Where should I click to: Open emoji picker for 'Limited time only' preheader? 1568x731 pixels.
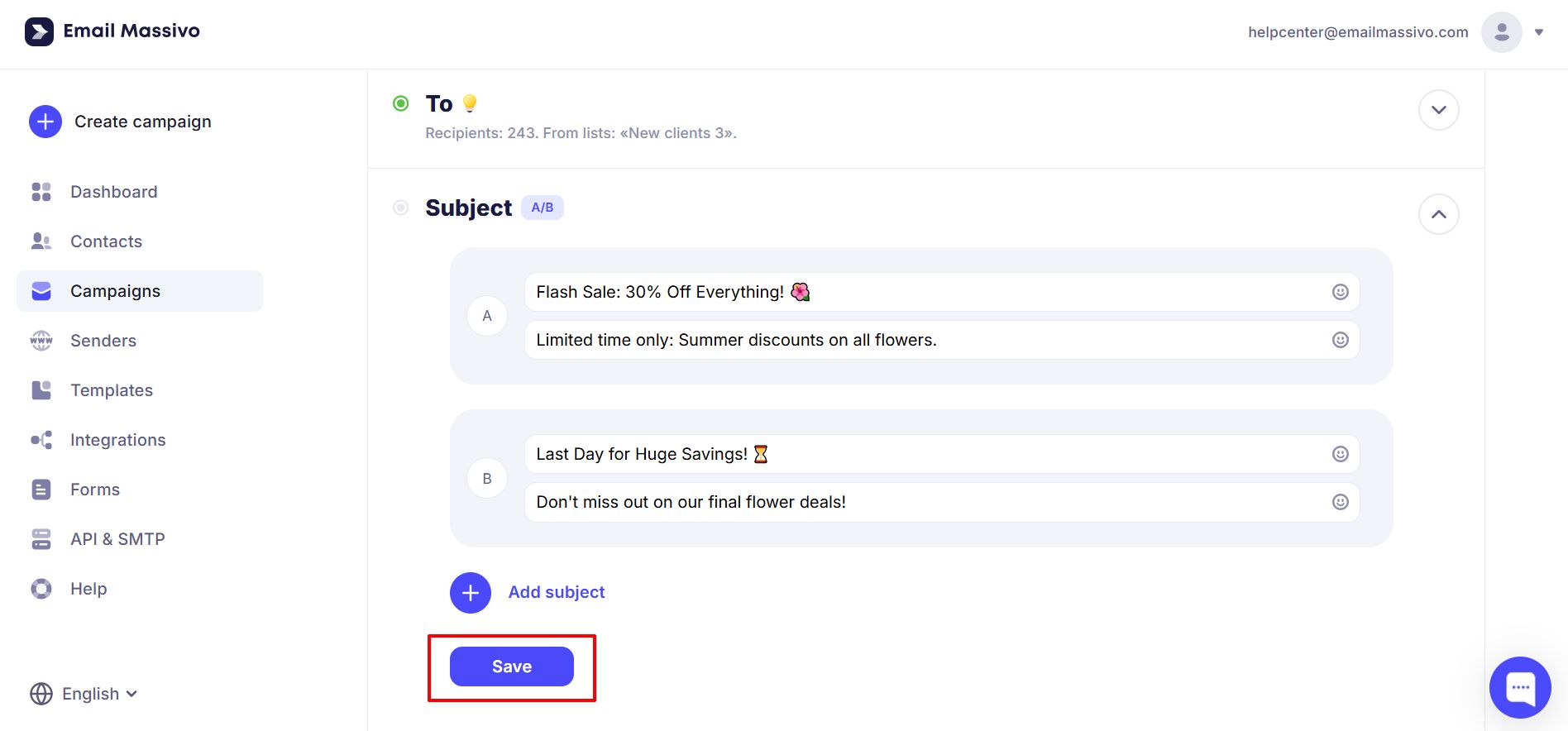click(x=1340, y=340)
